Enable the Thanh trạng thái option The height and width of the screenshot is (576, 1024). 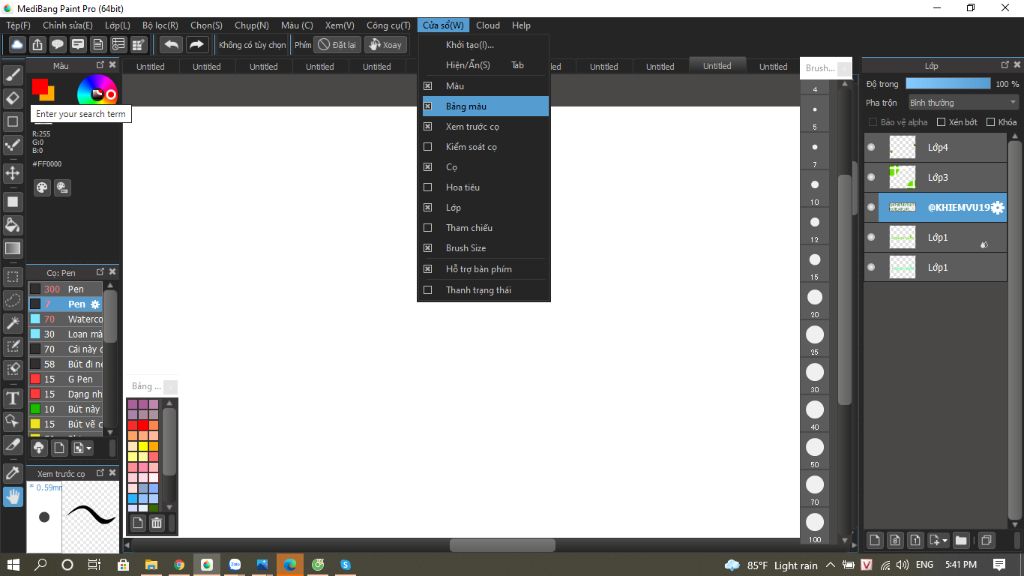tap(428, 290)
